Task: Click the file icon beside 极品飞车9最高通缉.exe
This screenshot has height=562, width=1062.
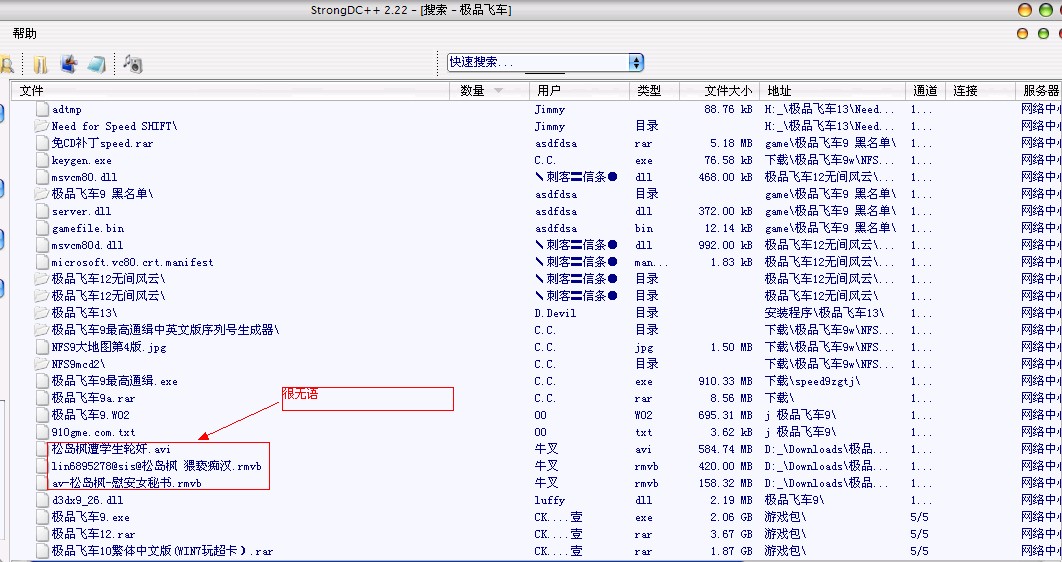Action: click(42, 381)
